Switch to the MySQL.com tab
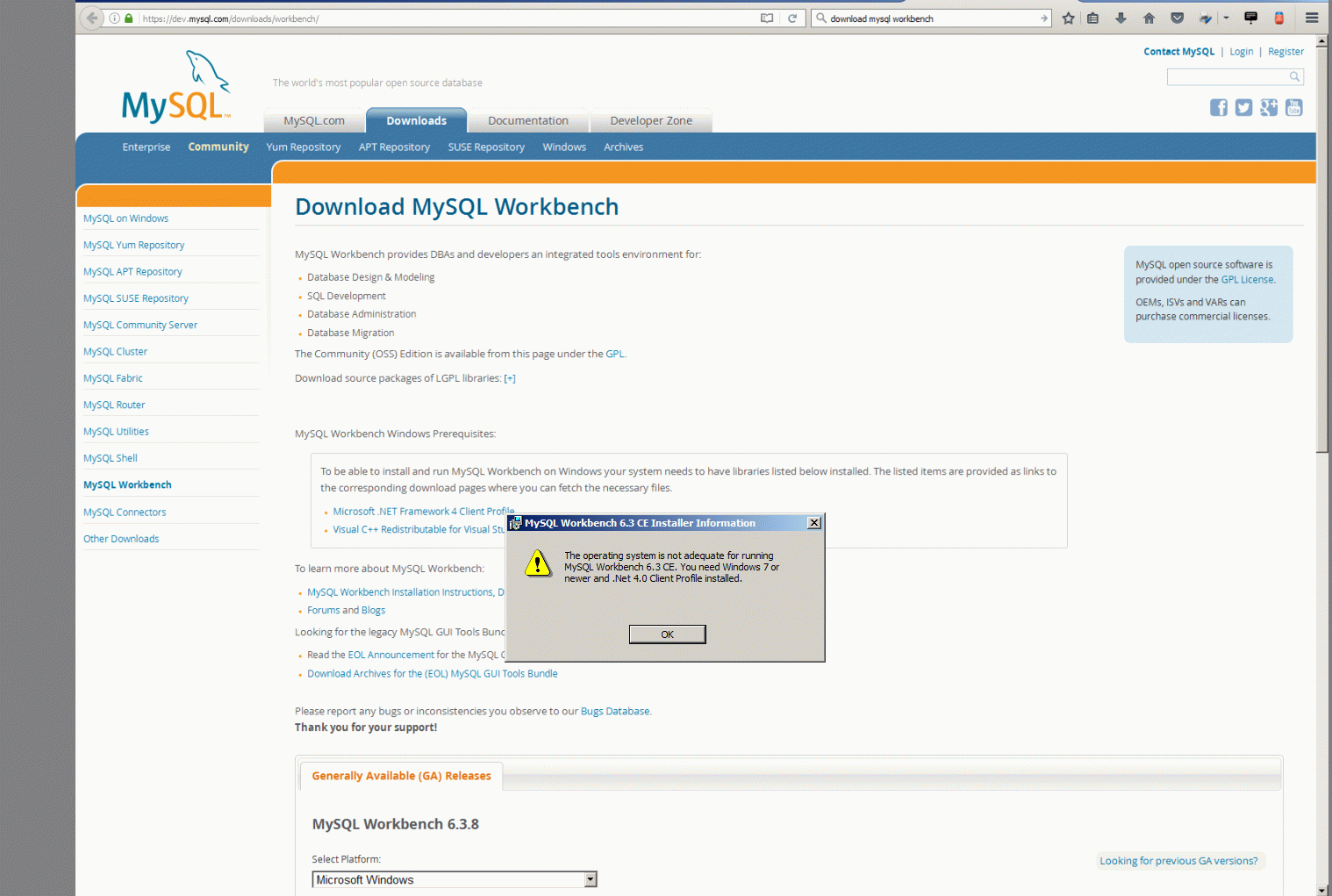The width and height of the screenshot is (1332, 896). (x=314, y=121)
